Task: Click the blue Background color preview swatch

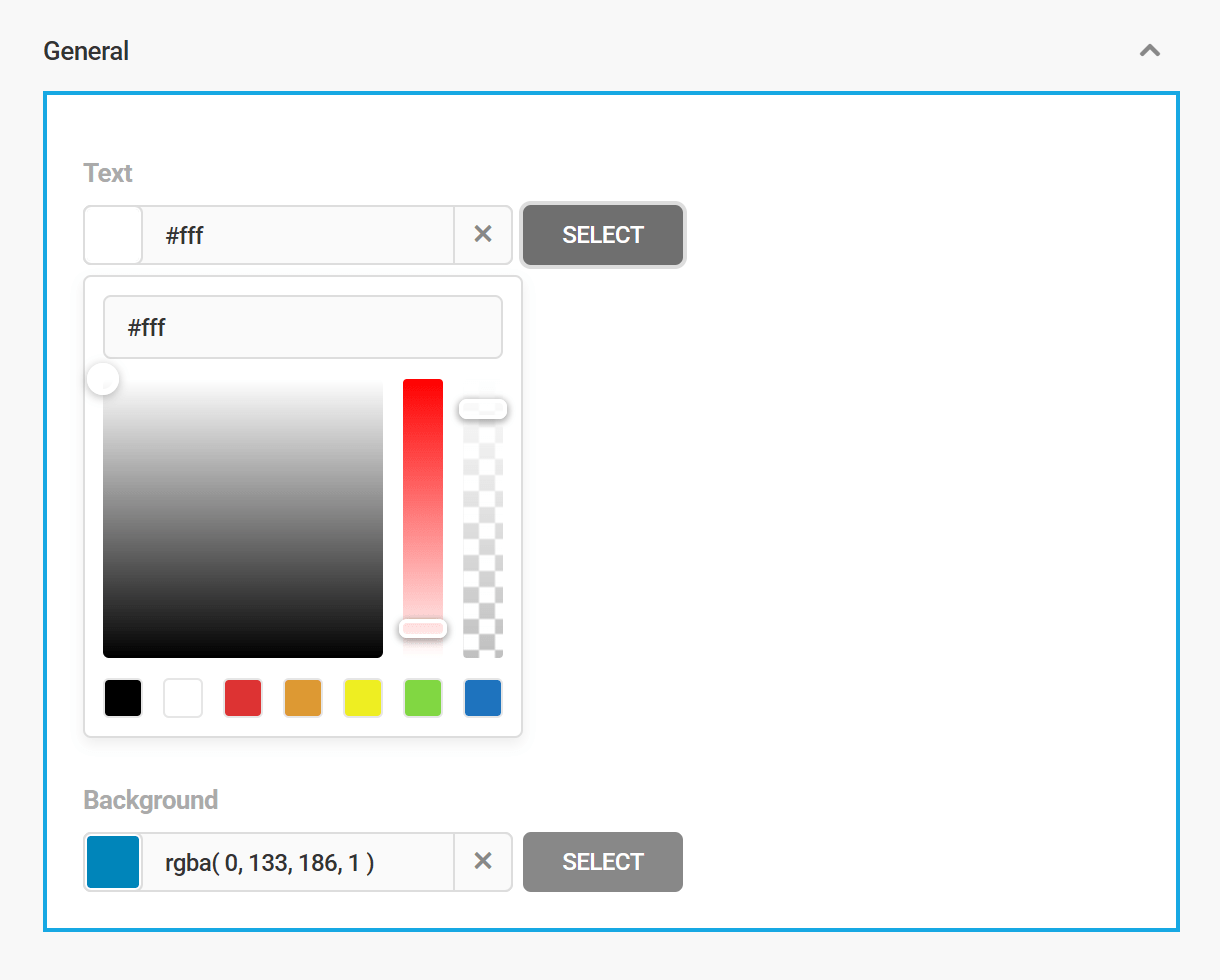Action: [112, 861]
